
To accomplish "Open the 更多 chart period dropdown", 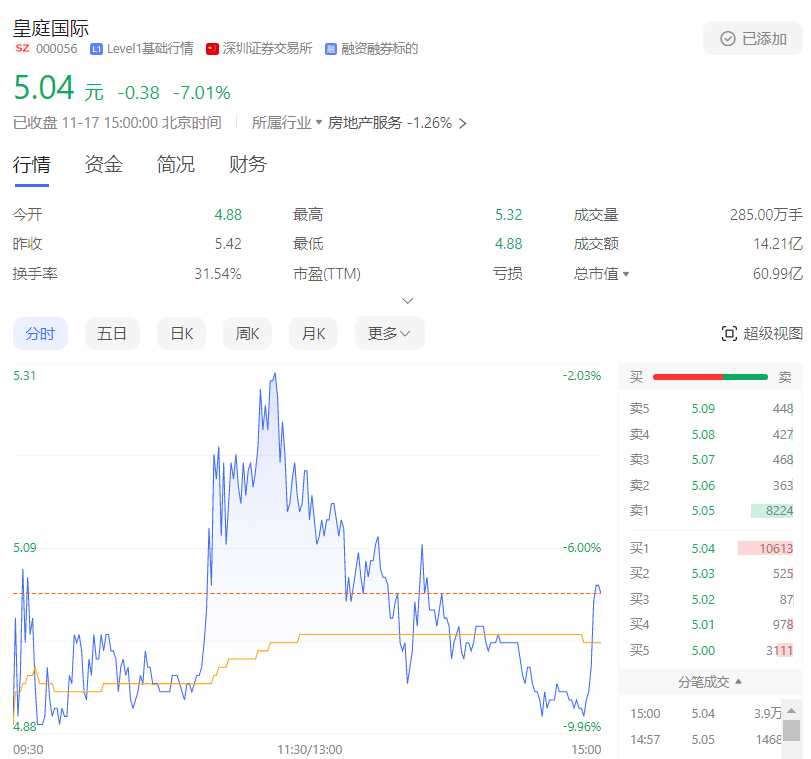I will (389, 334).
